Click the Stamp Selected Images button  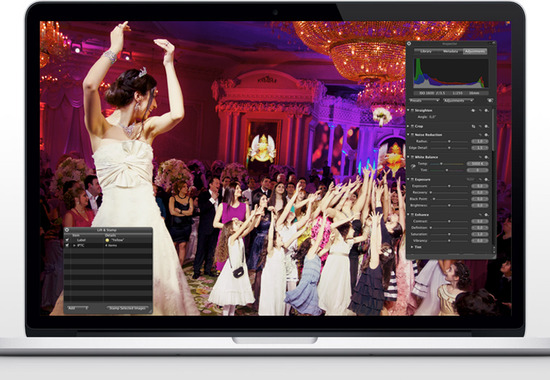(x=127, y=308)
